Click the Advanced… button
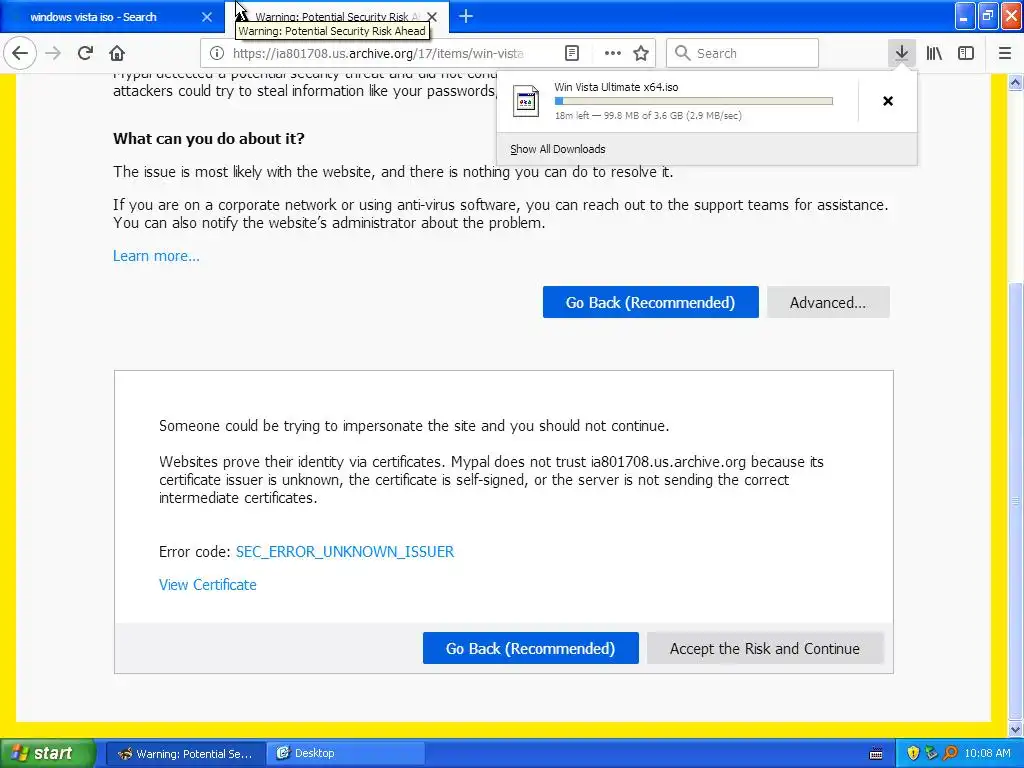This screenshot has width=1024, height=768. tap(828, 302)
